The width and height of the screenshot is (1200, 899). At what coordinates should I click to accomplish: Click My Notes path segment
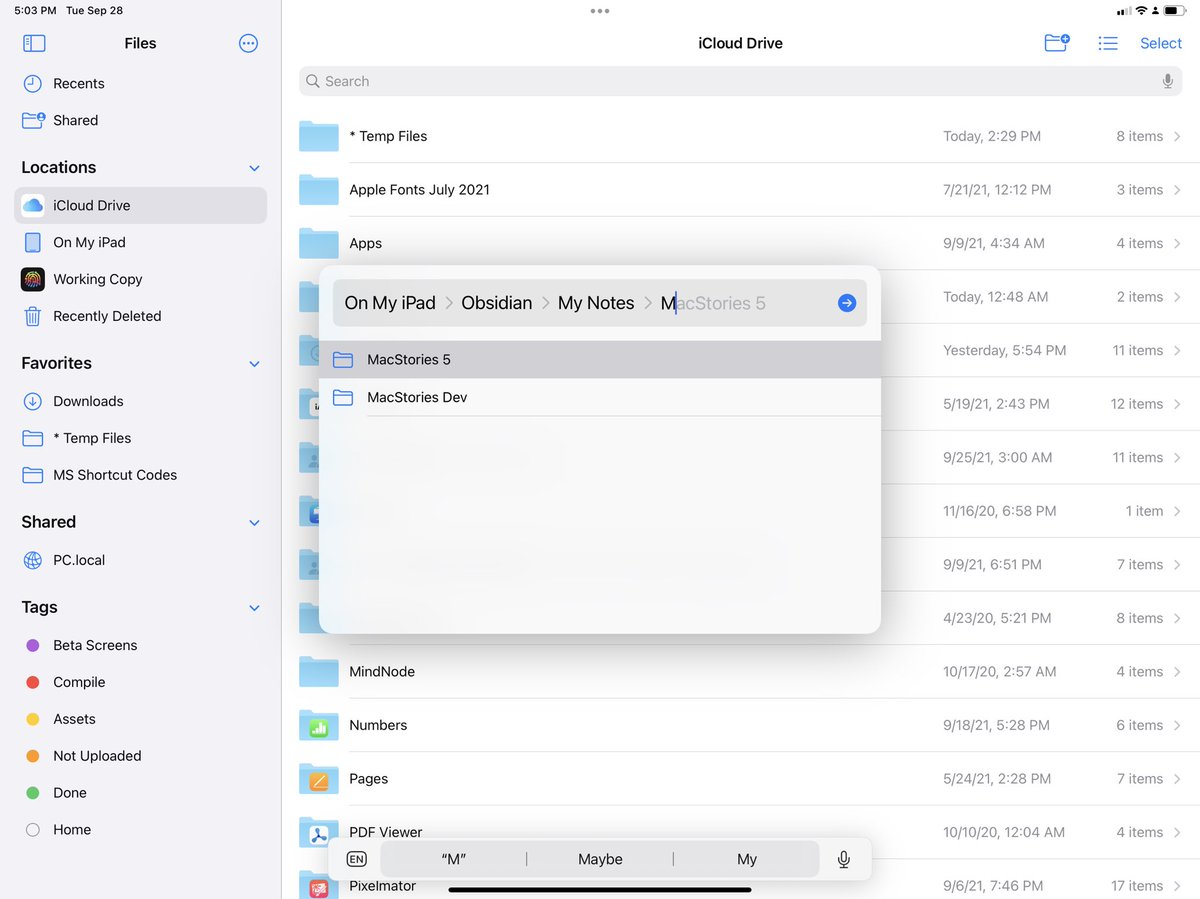pos(596,303)
